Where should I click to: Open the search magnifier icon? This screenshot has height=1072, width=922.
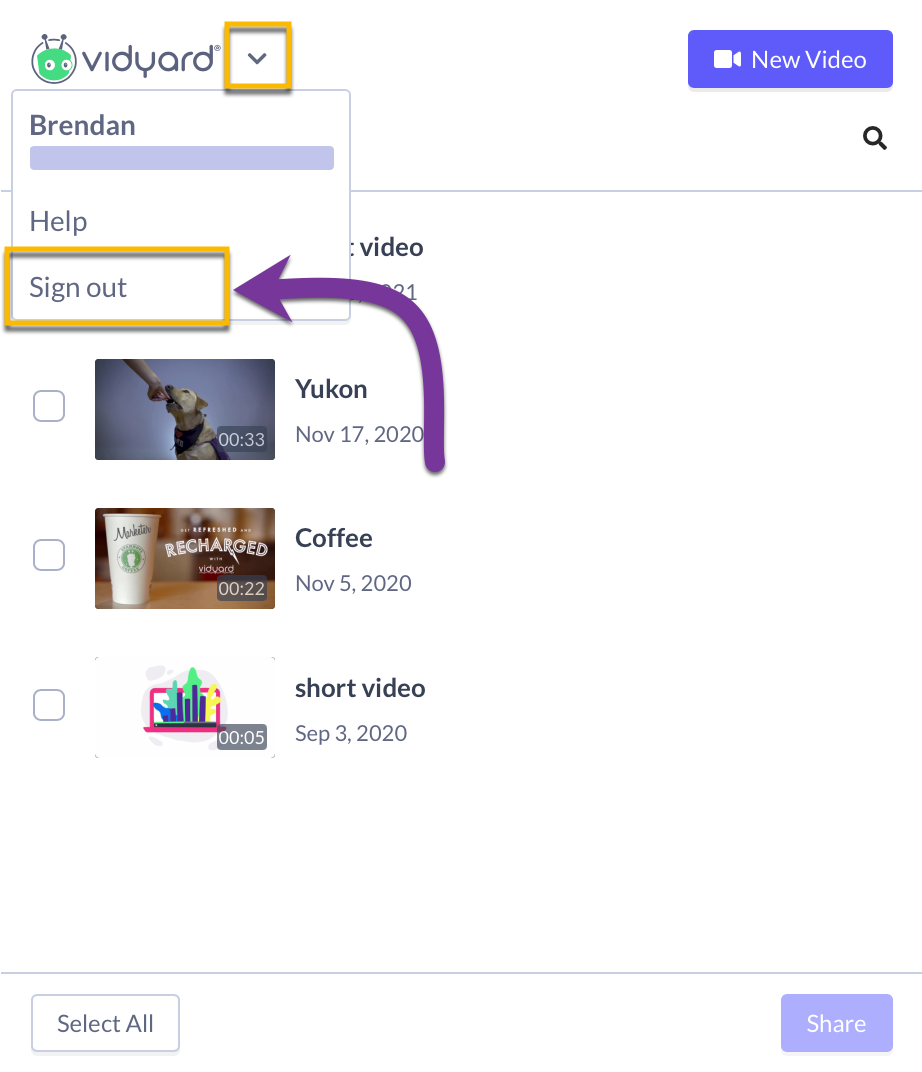(874, 138)
